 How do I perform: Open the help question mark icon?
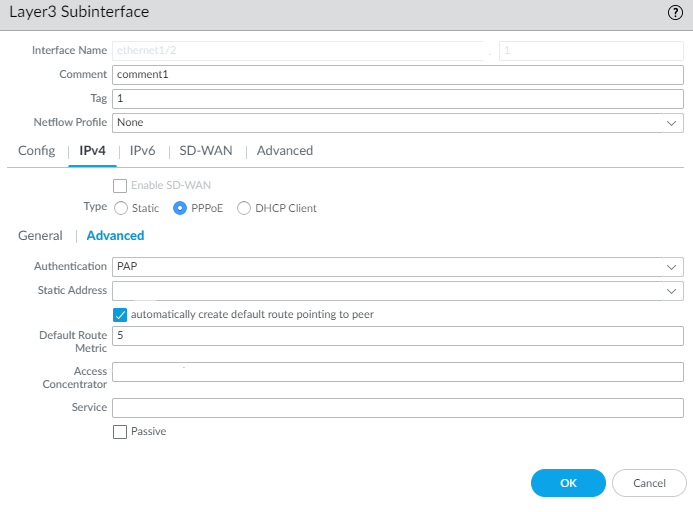(x=674, y=13)
